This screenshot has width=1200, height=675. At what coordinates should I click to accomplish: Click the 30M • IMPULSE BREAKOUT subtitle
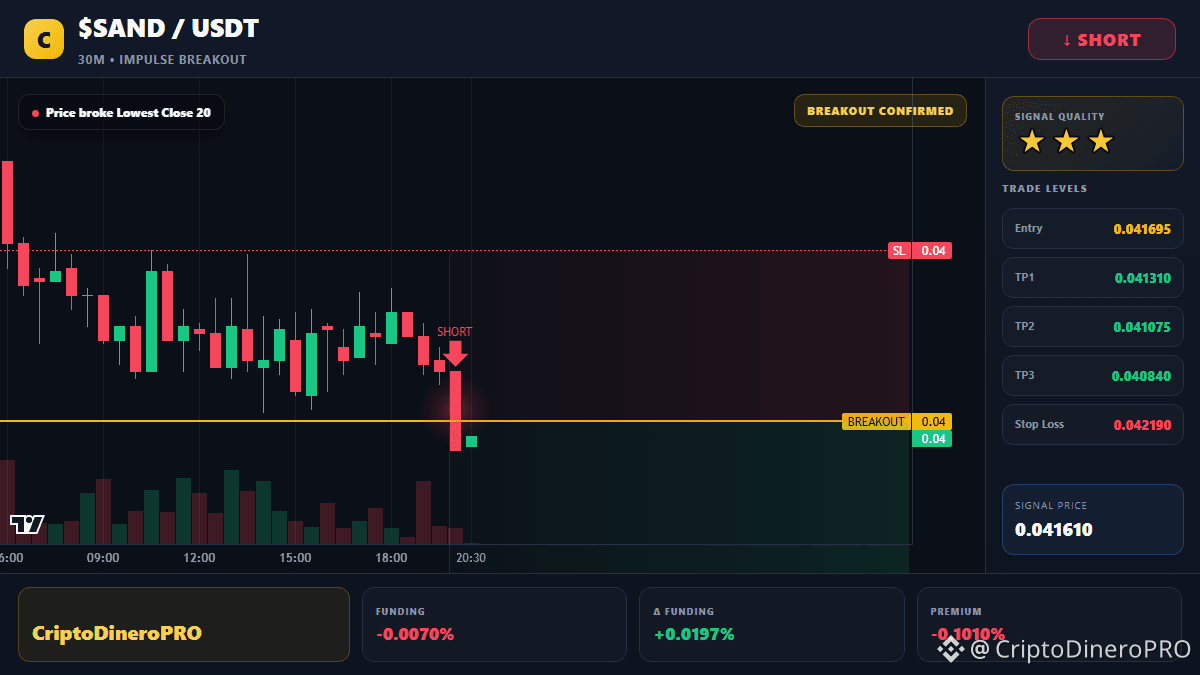tap(162, 60)
